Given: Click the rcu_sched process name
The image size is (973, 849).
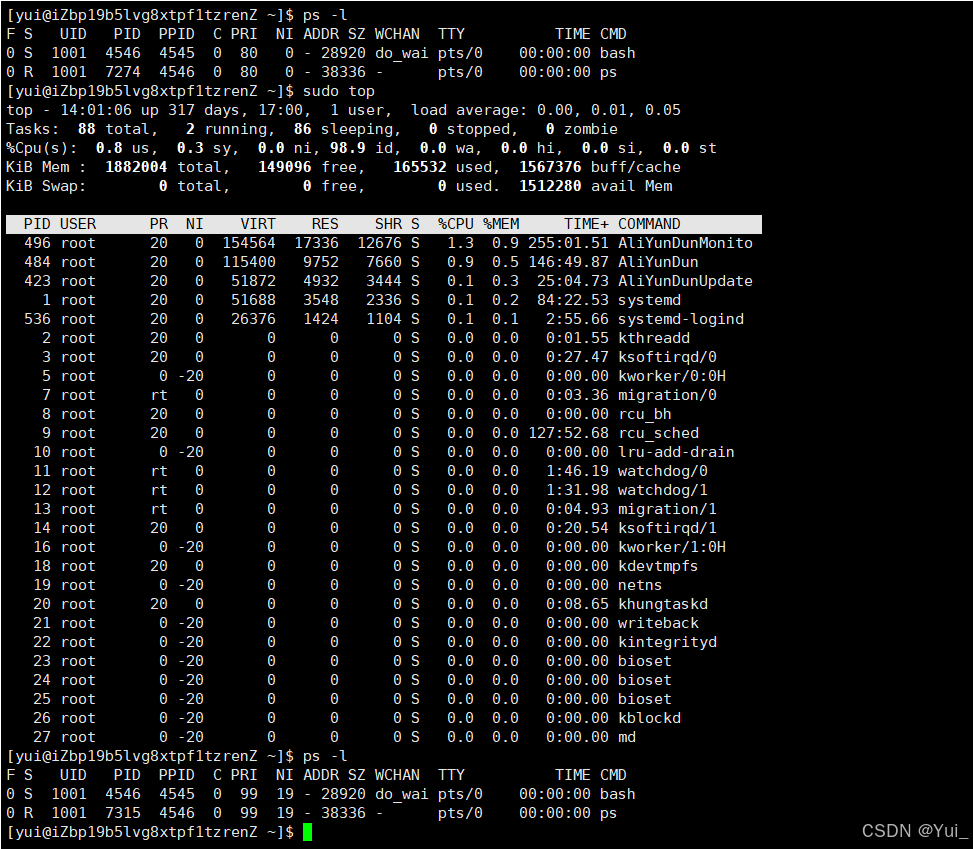Looking at the screenshot, I should pyautogui.click(x=658, y=433).
